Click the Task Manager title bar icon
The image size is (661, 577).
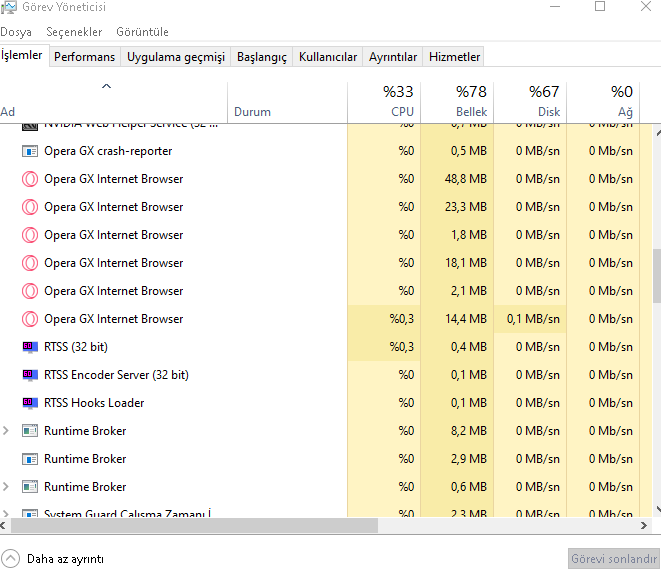pyautogui.click(x=8, y=7)
